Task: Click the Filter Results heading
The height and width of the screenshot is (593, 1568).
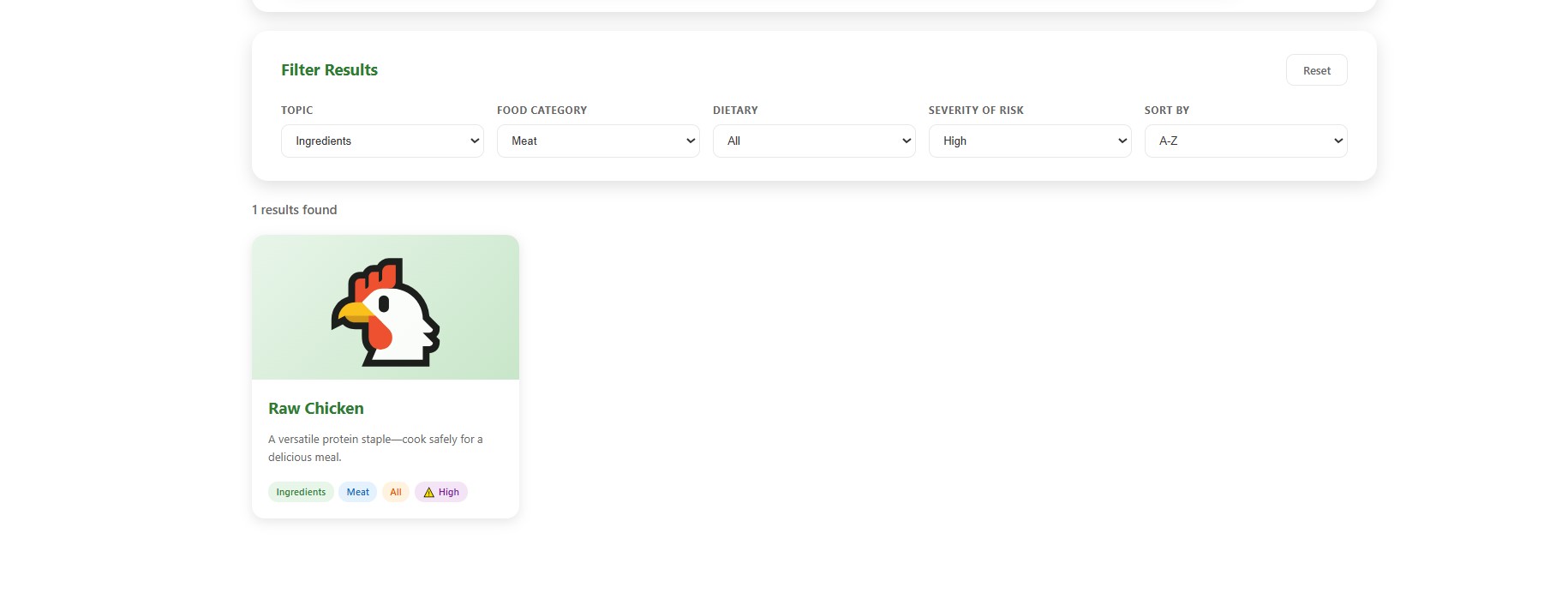Action: 329,70
